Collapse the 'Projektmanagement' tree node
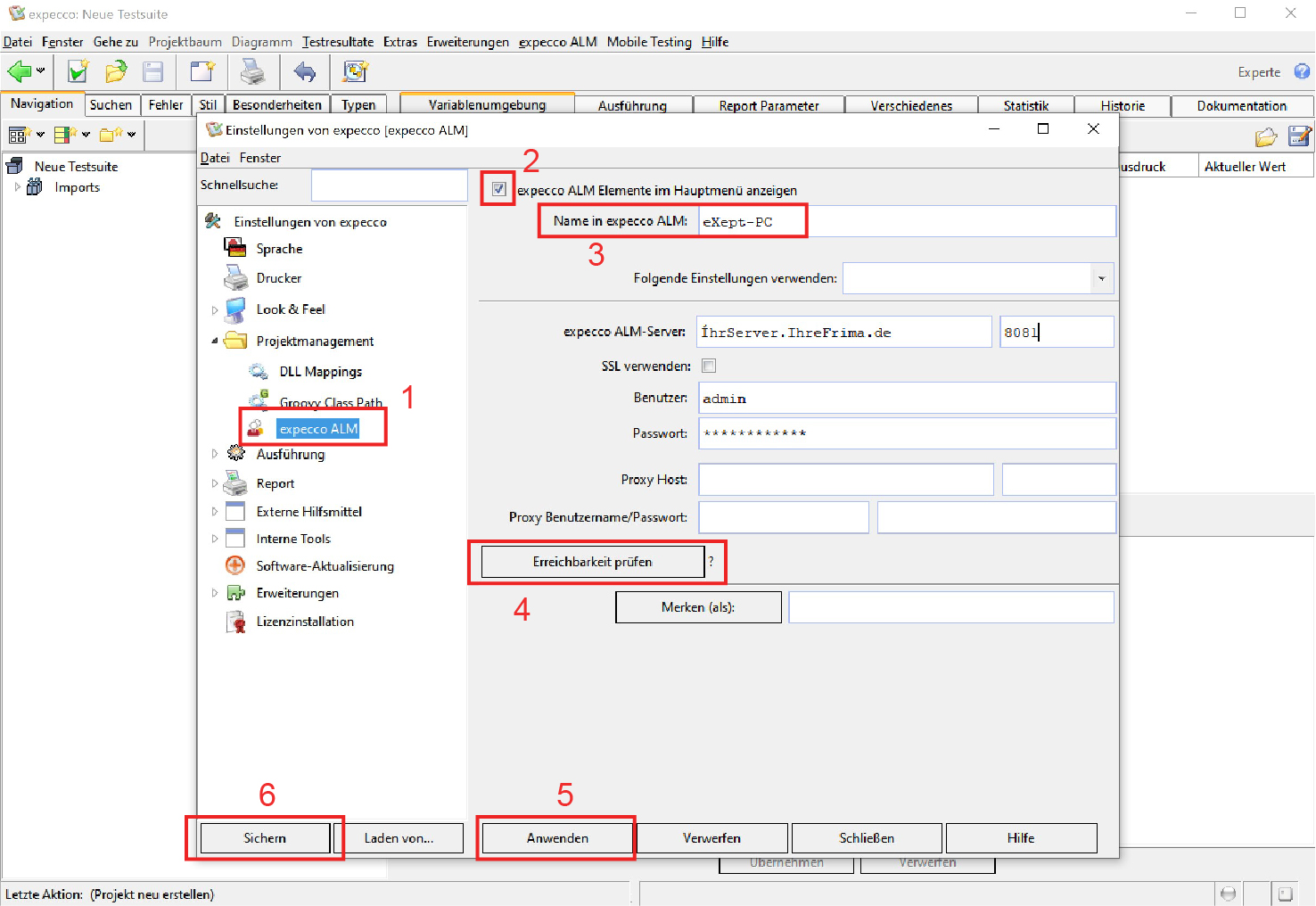 pyautogui.click(x=214, y=342)
